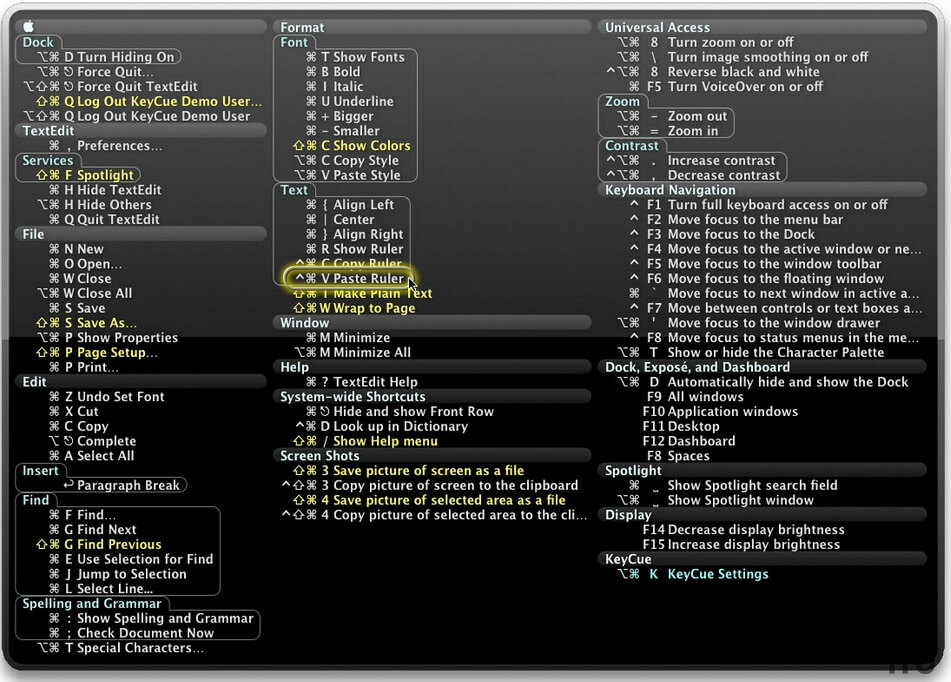Click Save picture of screen as a file
The height and width of the screenshot is (682, 951).
click(408, 471)
